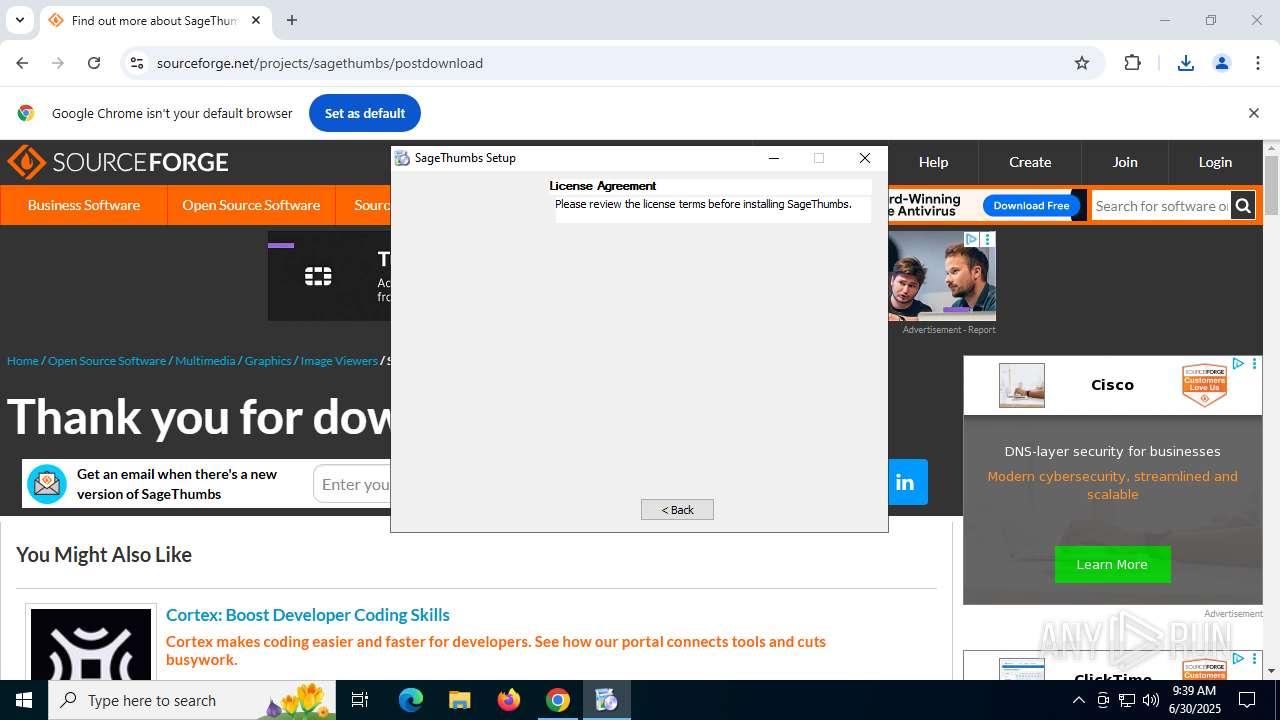Open a new Chrome tab
1280x720 pixels.
pyautogui.click(x=292, y=20)
